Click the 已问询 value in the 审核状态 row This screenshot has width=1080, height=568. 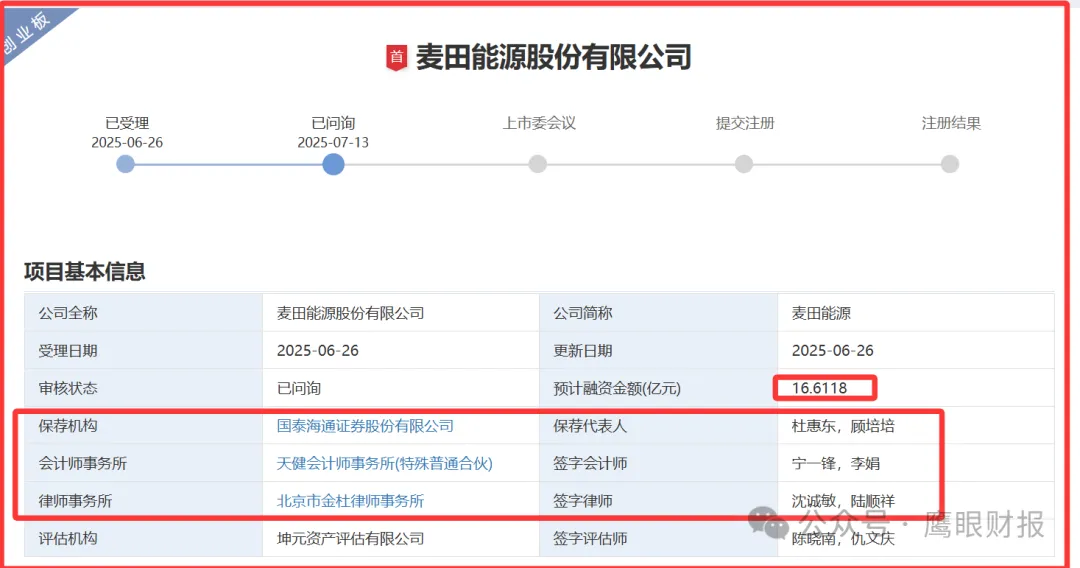pos(299,388)
